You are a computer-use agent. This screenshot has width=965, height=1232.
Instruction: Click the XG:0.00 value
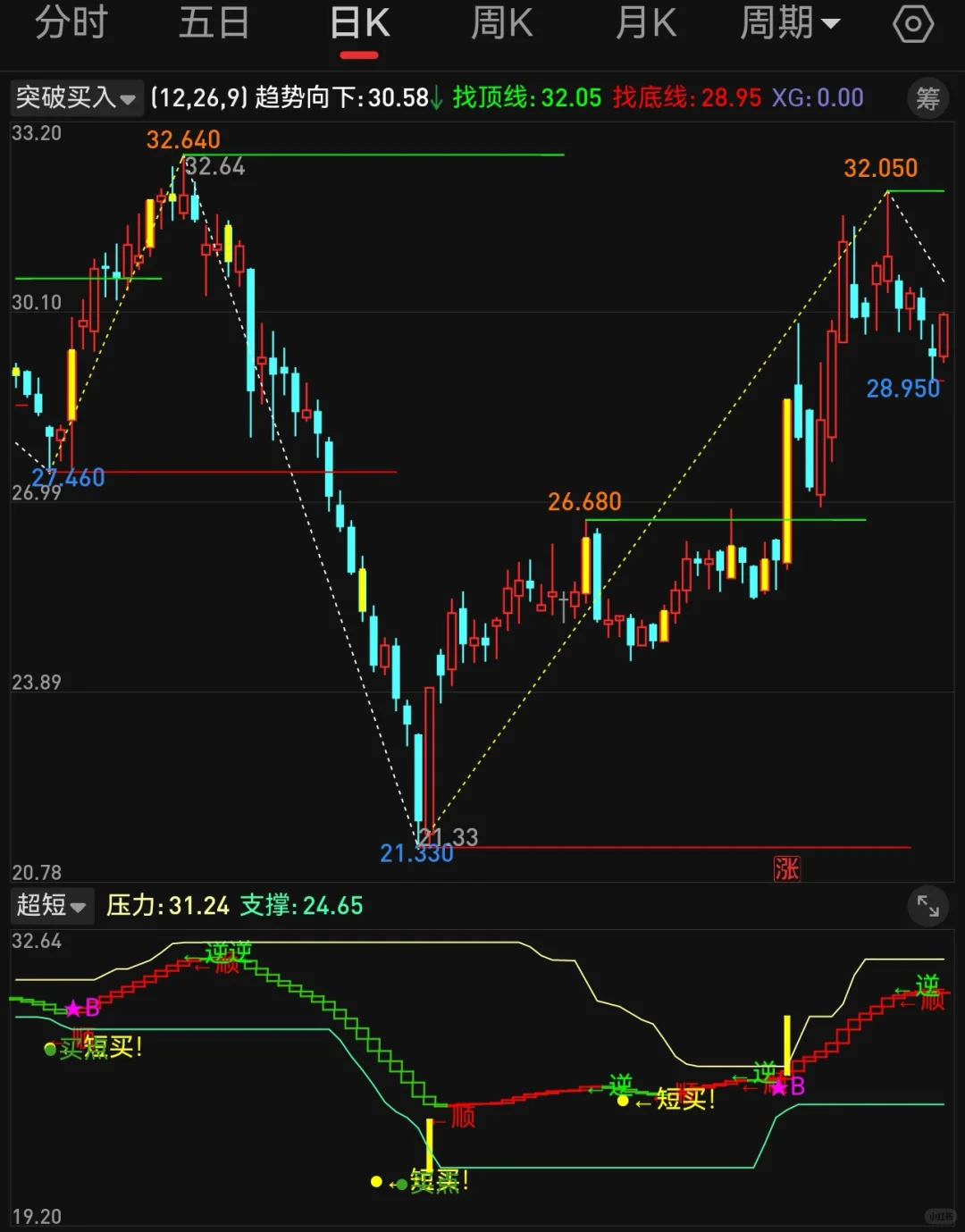coord(818,97)
